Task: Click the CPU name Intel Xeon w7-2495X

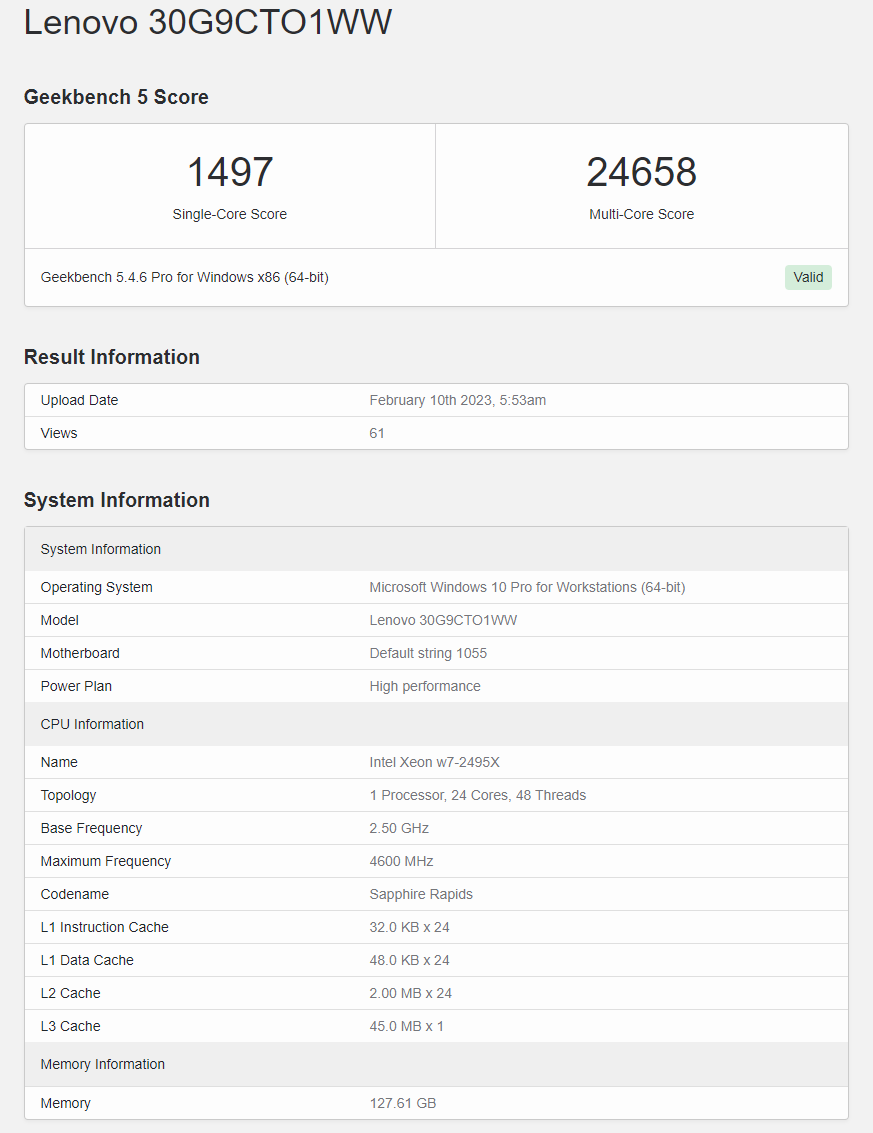Action: [x=434, y=762]
